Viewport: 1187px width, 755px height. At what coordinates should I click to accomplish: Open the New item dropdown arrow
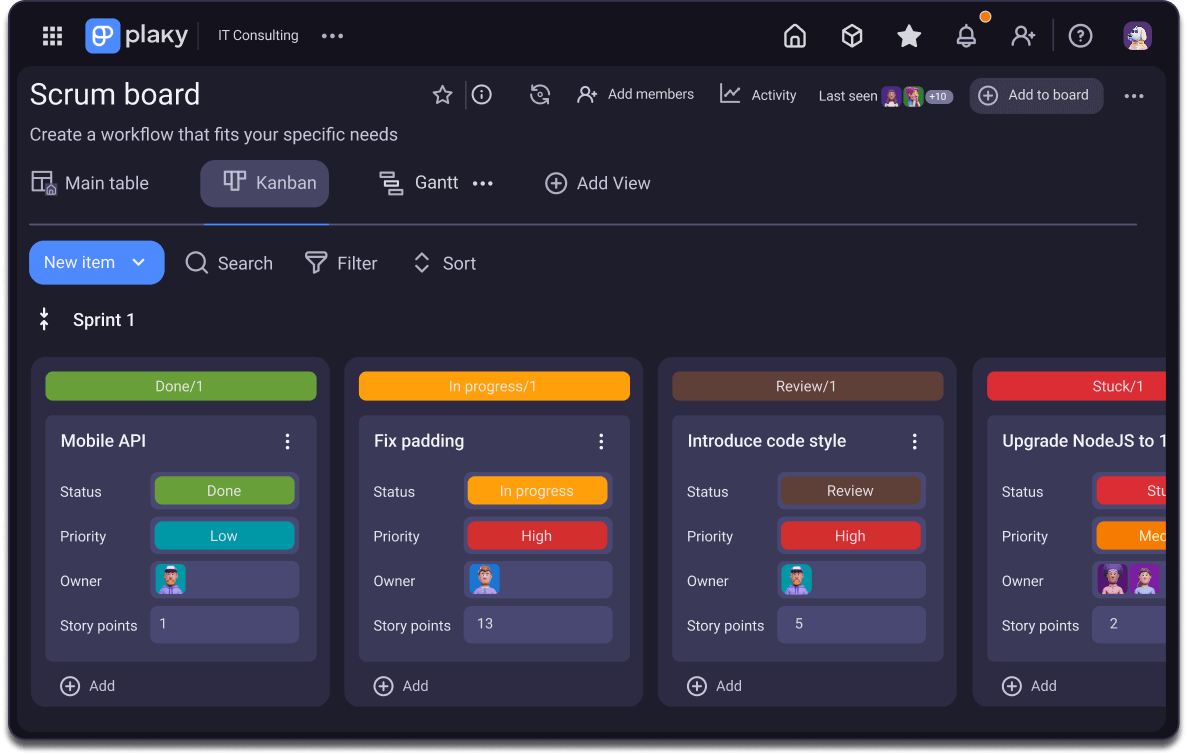coord(140,262)
